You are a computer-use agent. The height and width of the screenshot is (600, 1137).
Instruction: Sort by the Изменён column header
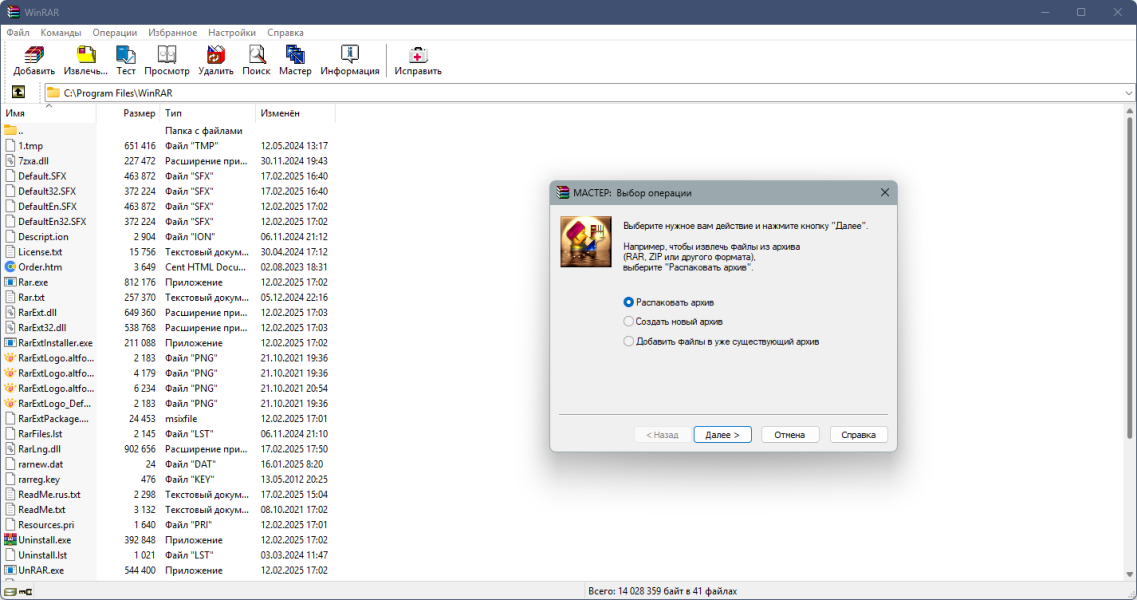(x=296, y=113)
